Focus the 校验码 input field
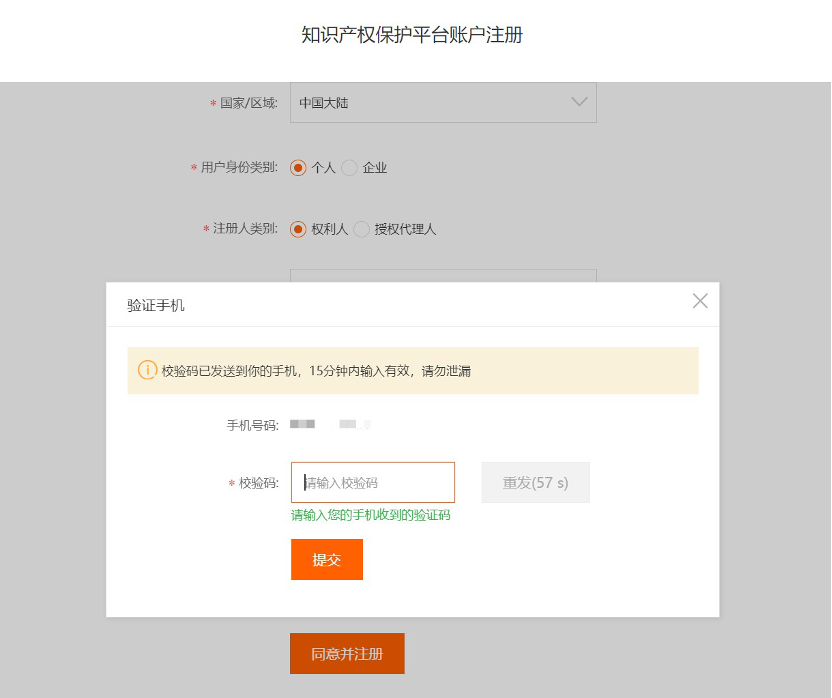This screenshot has width=832, height=698. (372, 482)
